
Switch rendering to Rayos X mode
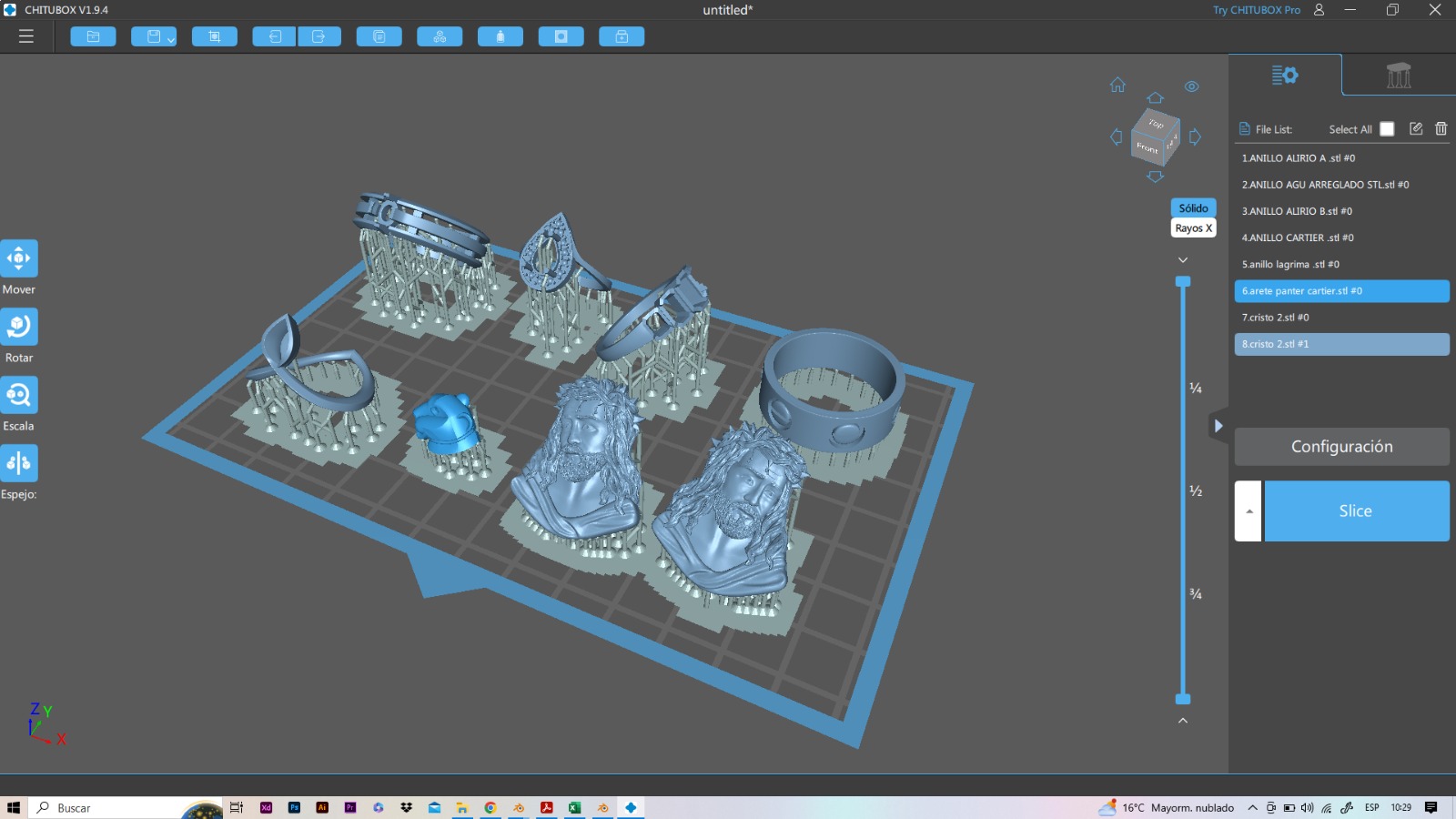pyautogui.click(x=1193, y=228)
